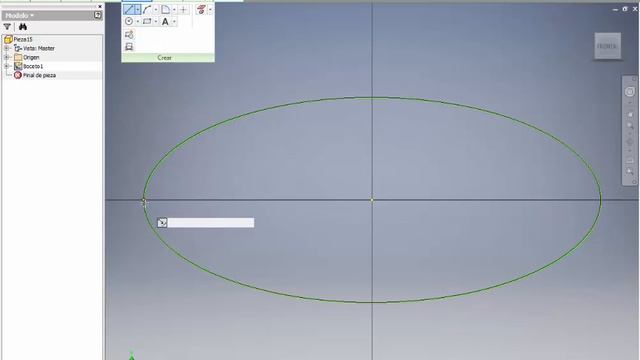Expand the Vista: Master node
This screenshot has width=640, height=360.
pos(6,48)
